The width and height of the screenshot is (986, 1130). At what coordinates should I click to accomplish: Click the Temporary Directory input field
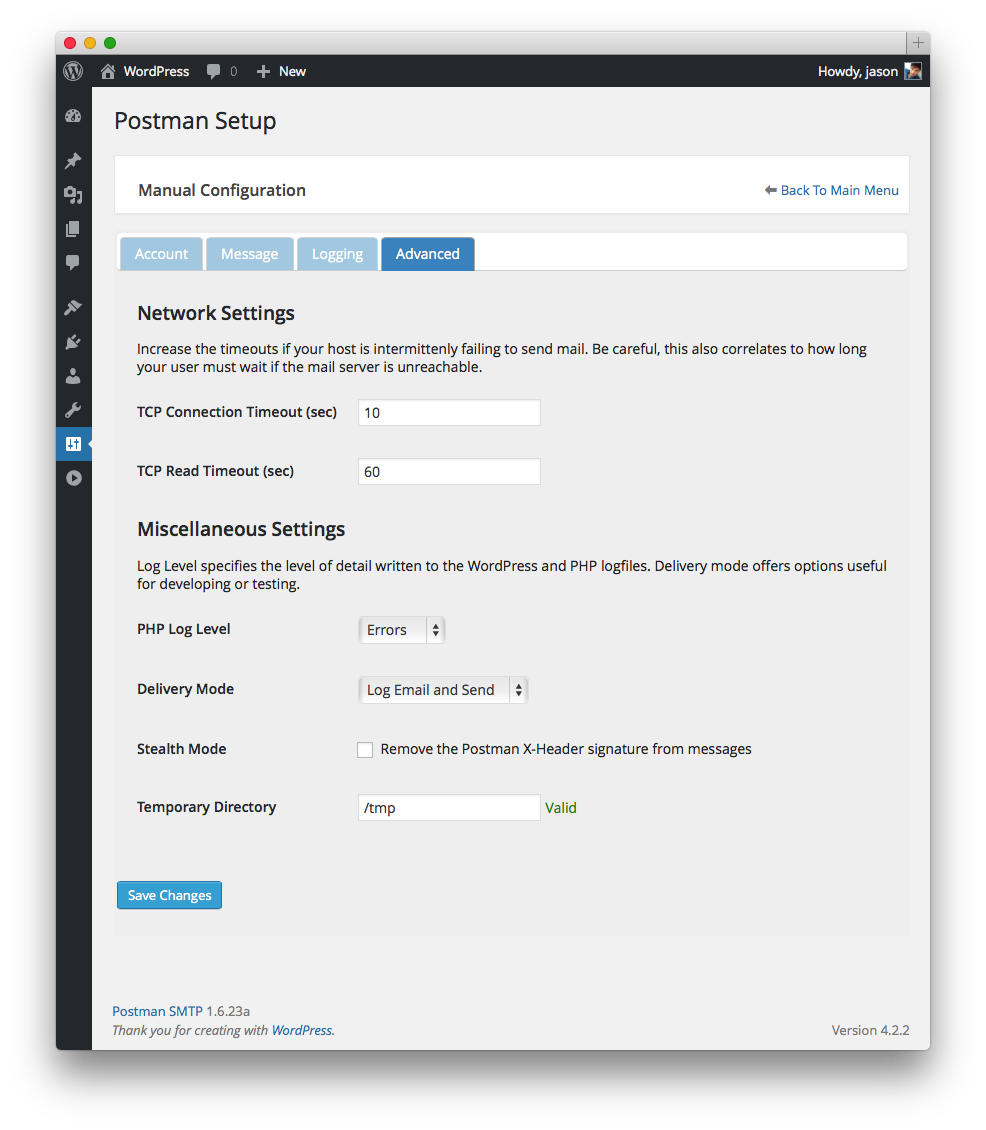tap(449, 808)
